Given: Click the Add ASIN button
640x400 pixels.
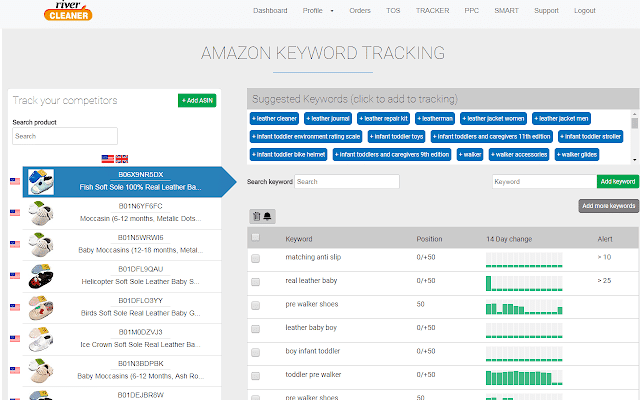Looking at the screenshot, I should point(197,100).
